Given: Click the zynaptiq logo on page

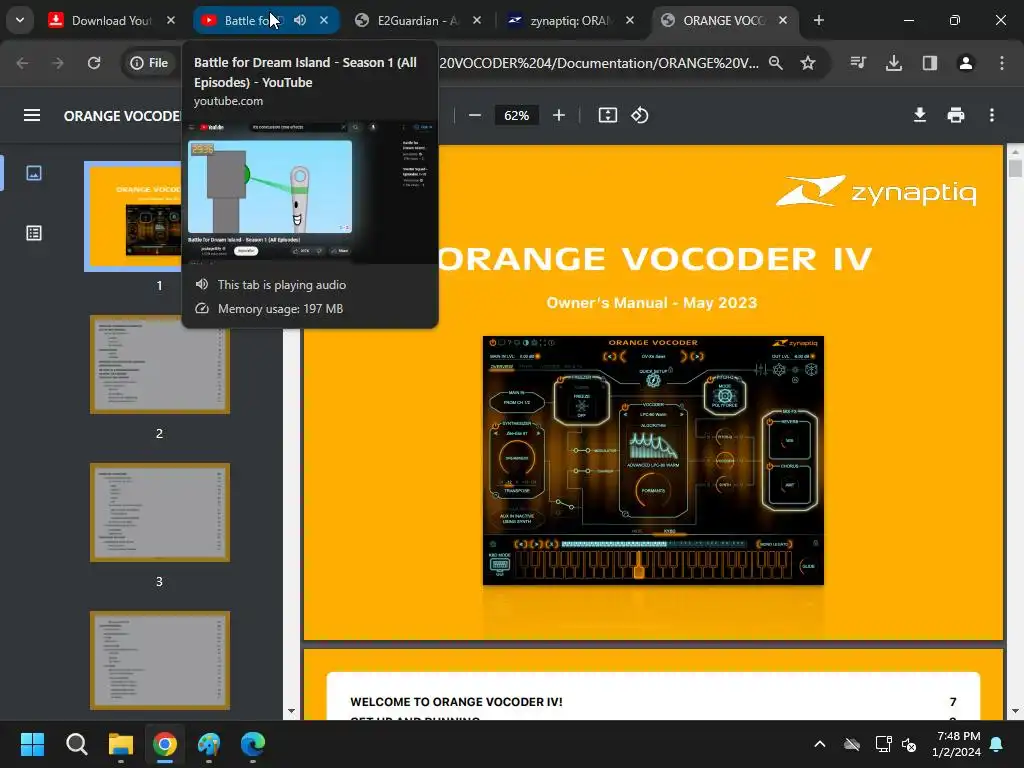Looking at the screenshot, I should 876,191.
